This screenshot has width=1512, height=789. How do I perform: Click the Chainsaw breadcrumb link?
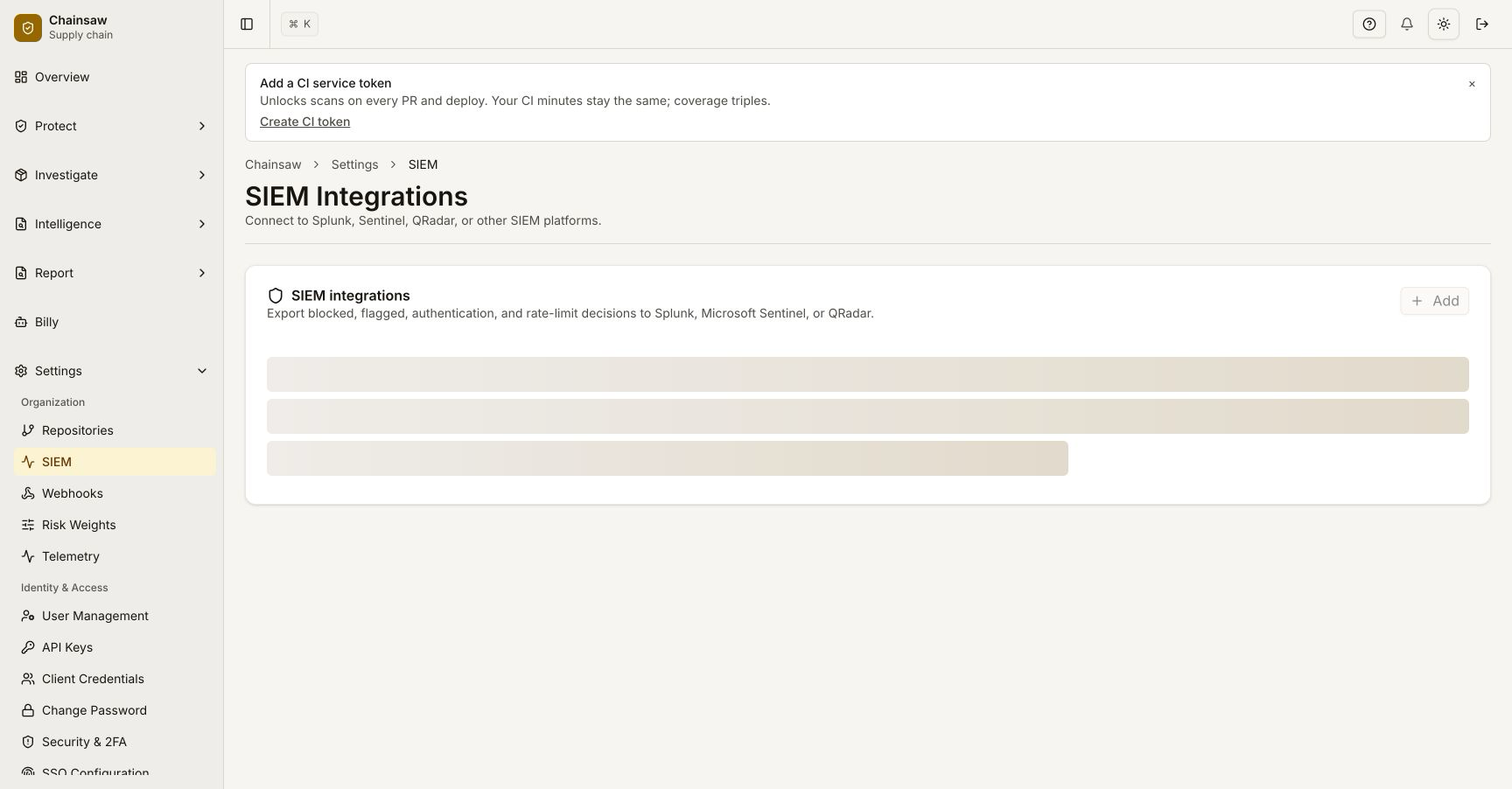[273, 164]
